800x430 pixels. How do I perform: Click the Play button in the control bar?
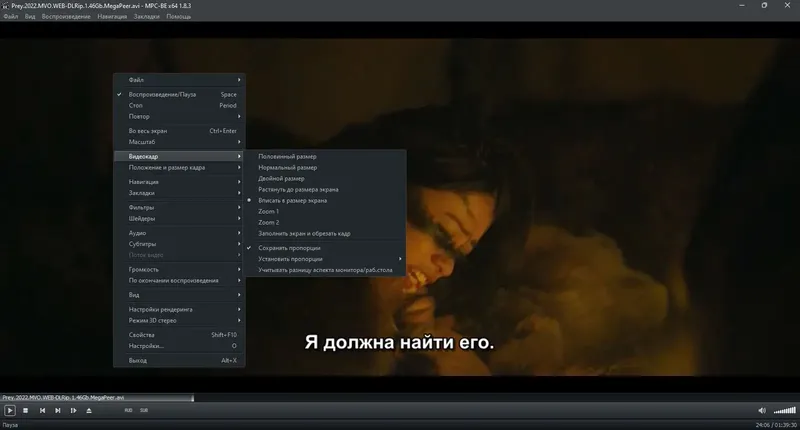(x=10, y=410)
